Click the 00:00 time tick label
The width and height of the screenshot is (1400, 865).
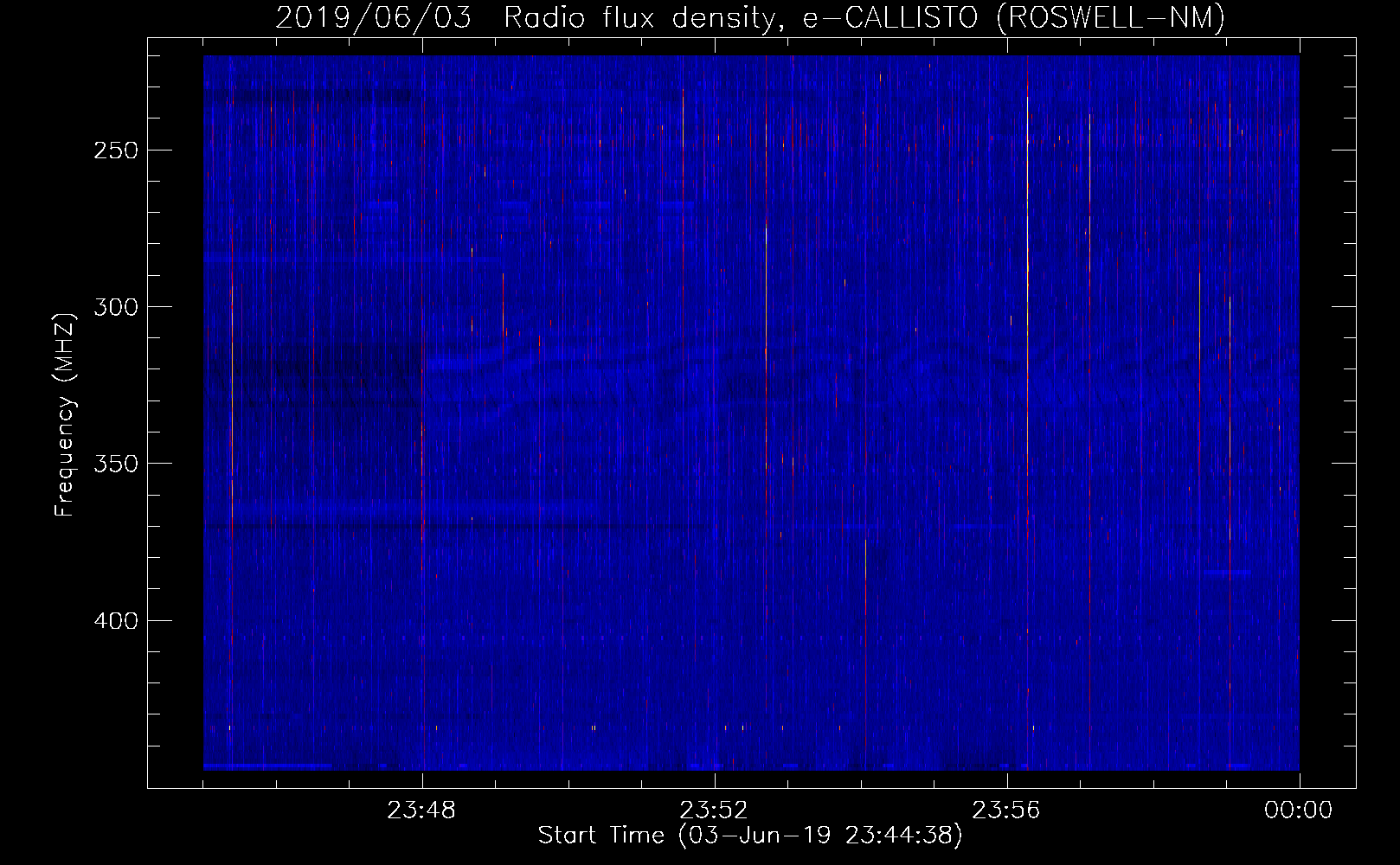(1299, 811)
